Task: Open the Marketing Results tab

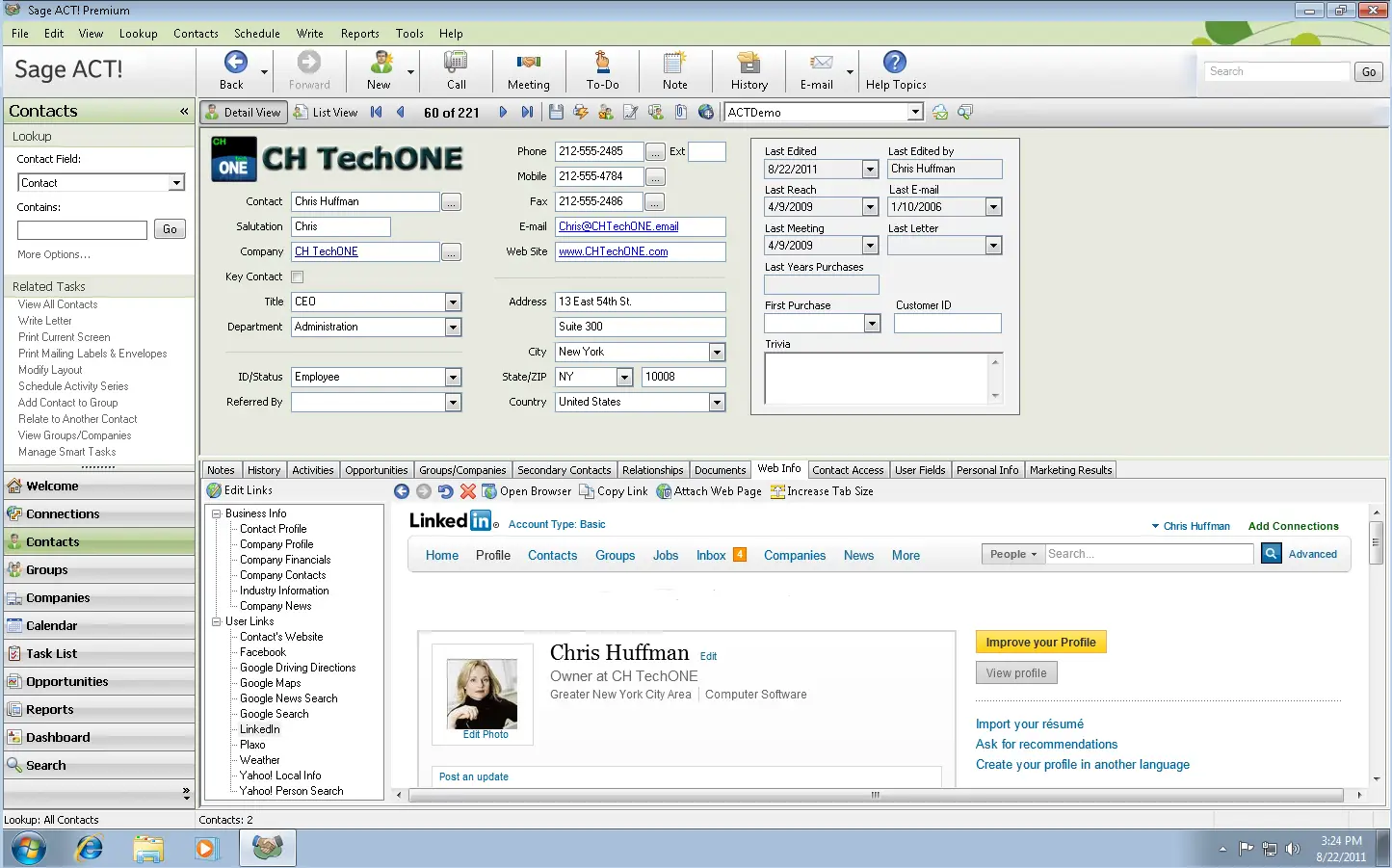Action: tap(1070, 470)
